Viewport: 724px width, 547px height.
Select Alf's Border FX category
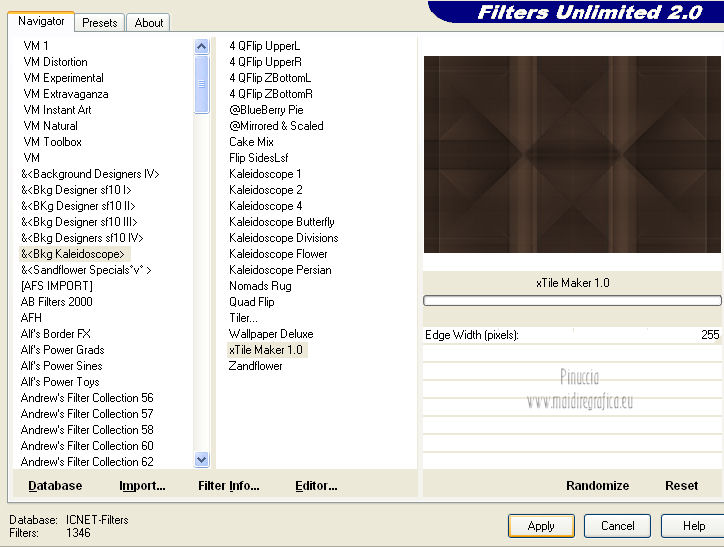point(56,334)
